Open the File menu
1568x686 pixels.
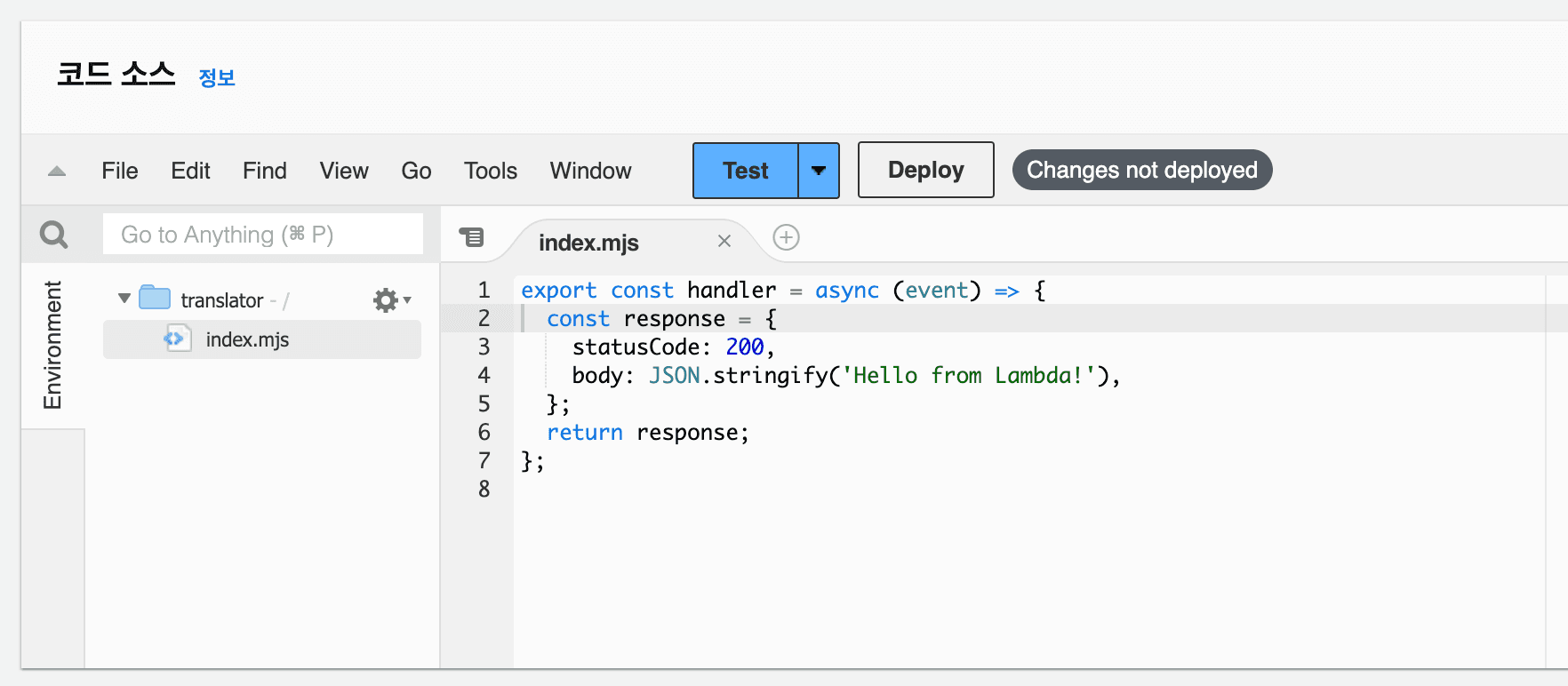coord(120,171)
